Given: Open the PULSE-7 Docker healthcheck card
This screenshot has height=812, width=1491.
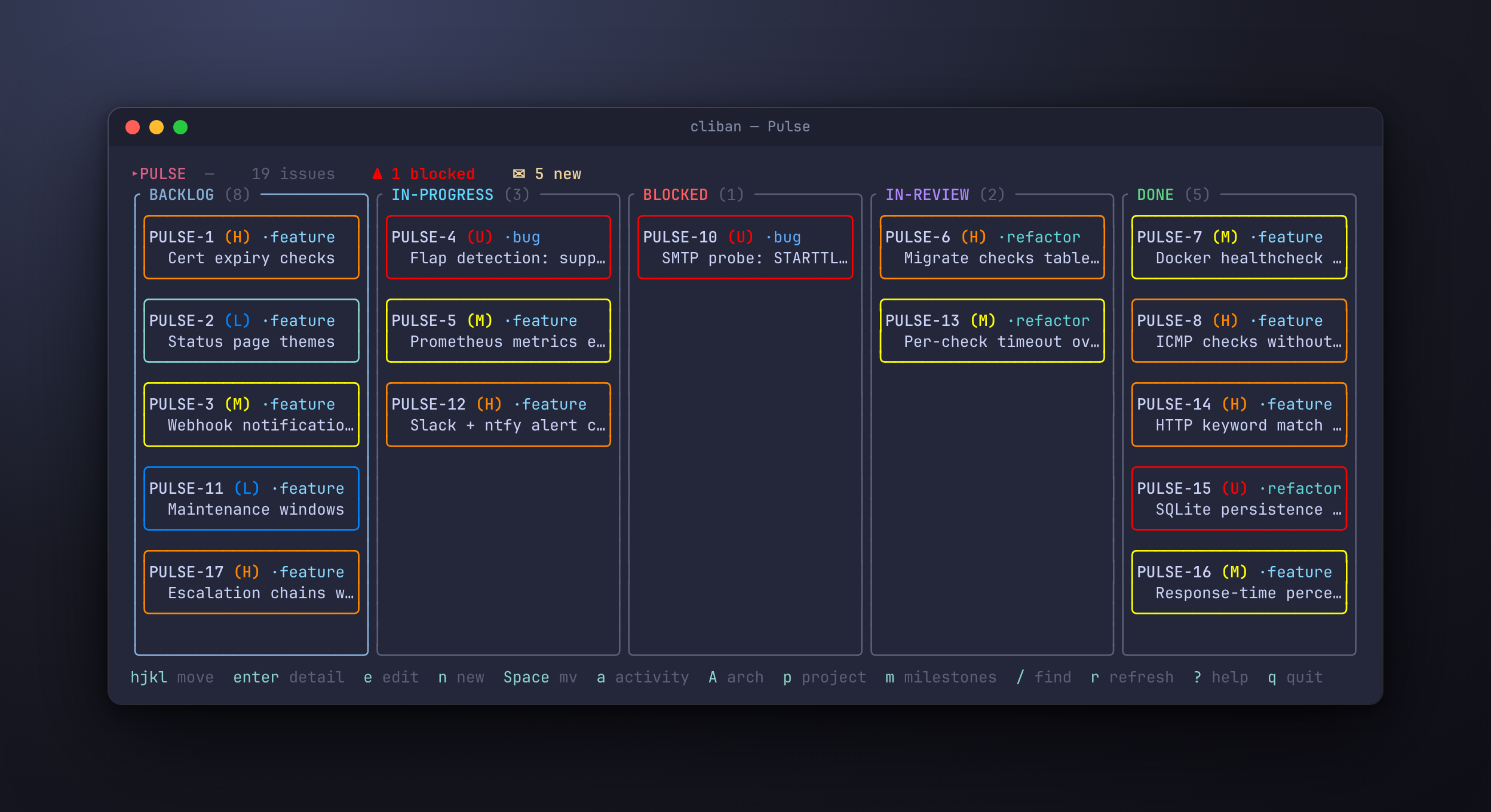Looking at the screenshot, I should coord(1240,247).
